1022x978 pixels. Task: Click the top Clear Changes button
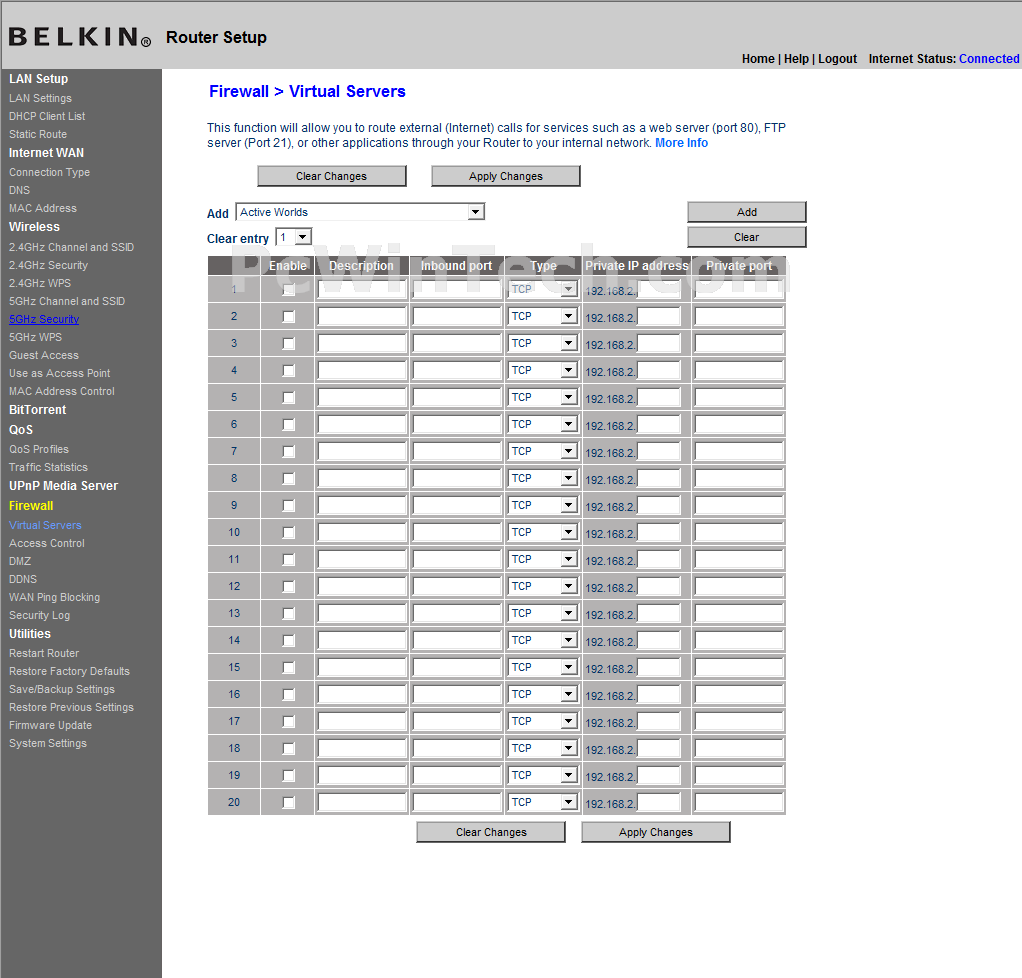click(x=332, y=176)
